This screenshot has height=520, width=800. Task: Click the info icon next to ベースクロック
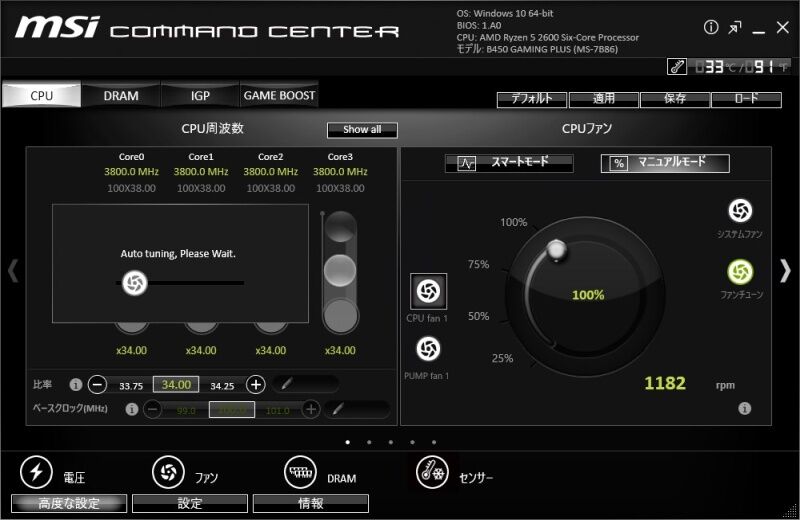132,409
